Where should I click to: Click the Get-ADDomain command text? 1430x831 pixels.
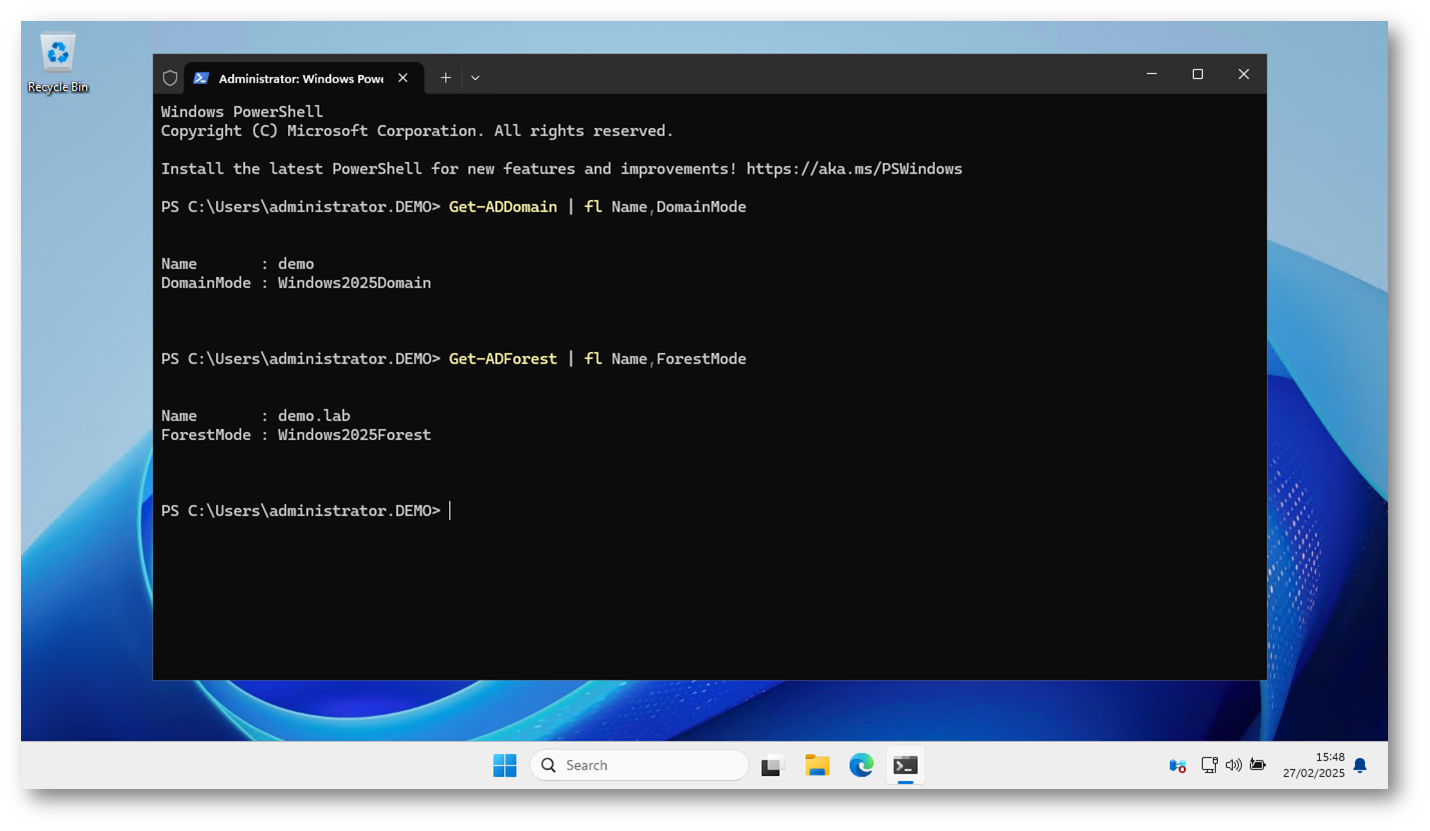pos(503,207)
